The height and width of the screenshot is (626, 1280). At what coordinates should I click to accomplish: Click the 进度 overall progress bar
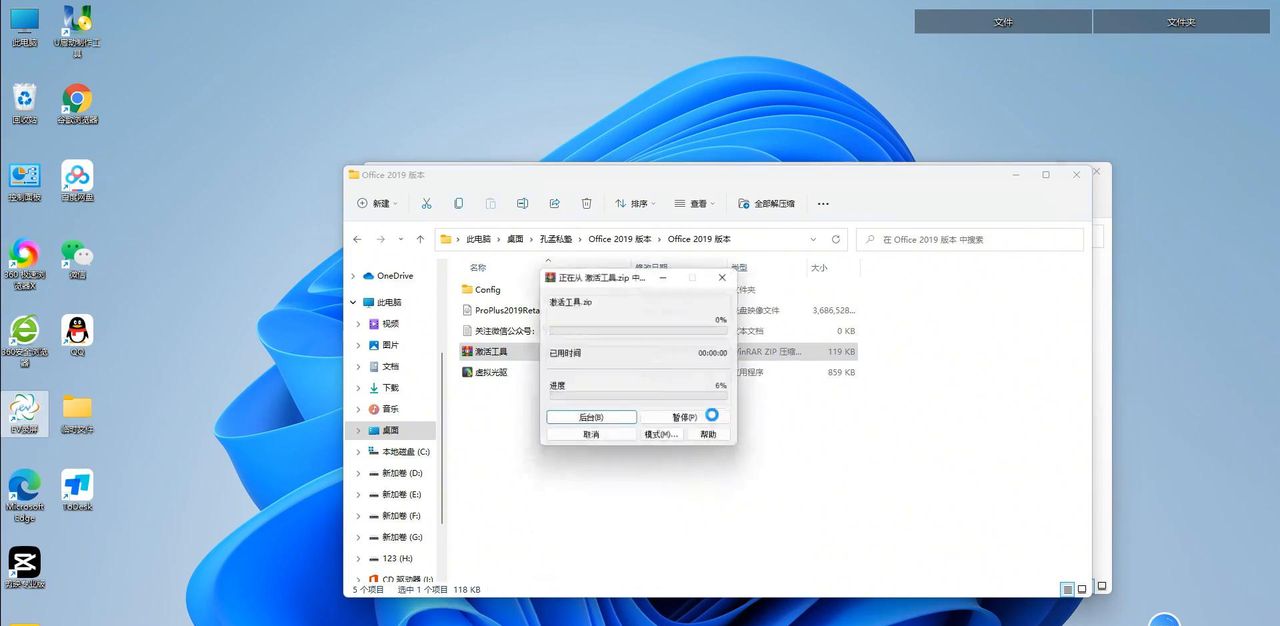click(x=638, y=396)
